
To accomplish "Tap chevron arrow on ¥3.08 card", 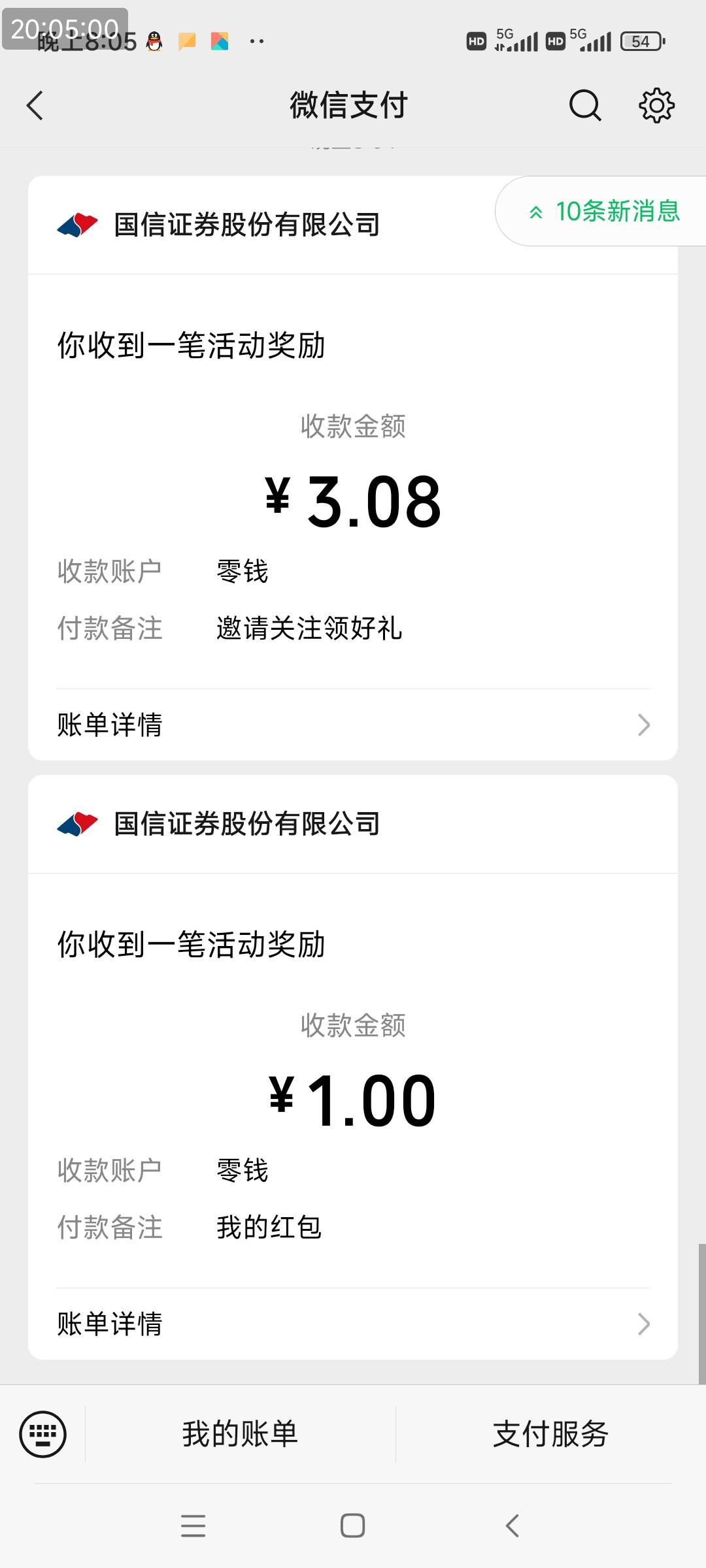I will [643, 725].
